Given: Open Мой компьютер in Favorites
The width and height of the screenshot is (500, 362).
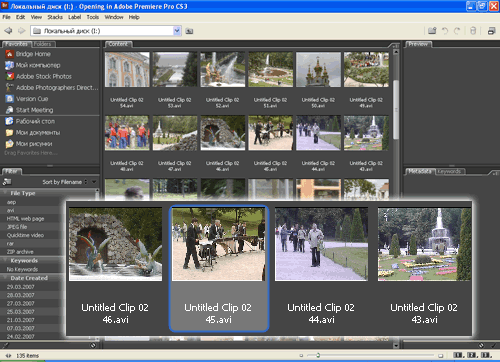Looking at the screenshot, I should tap(33, 65).
